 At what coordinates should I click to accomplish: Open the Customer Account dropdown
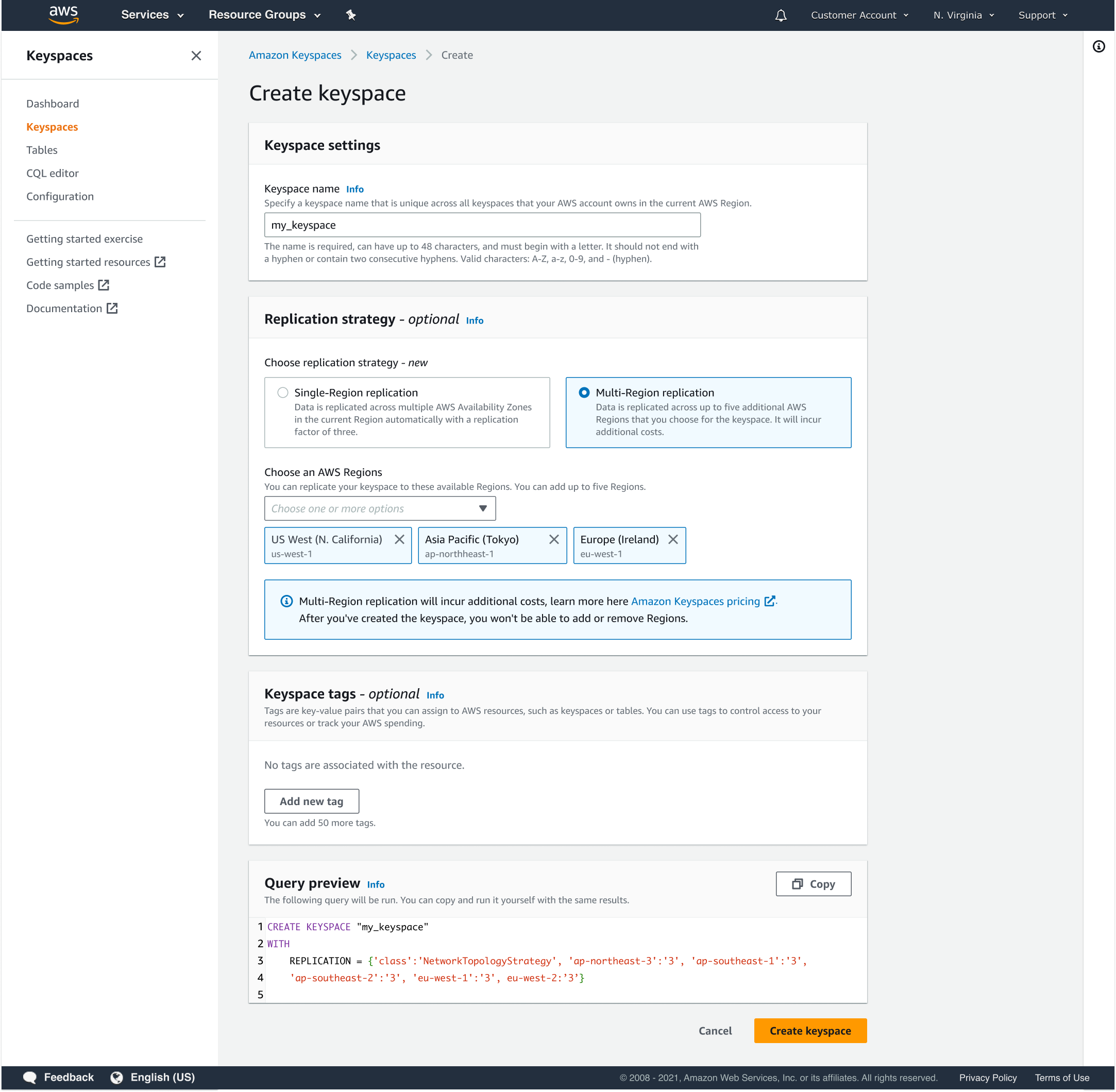[859, 15]
